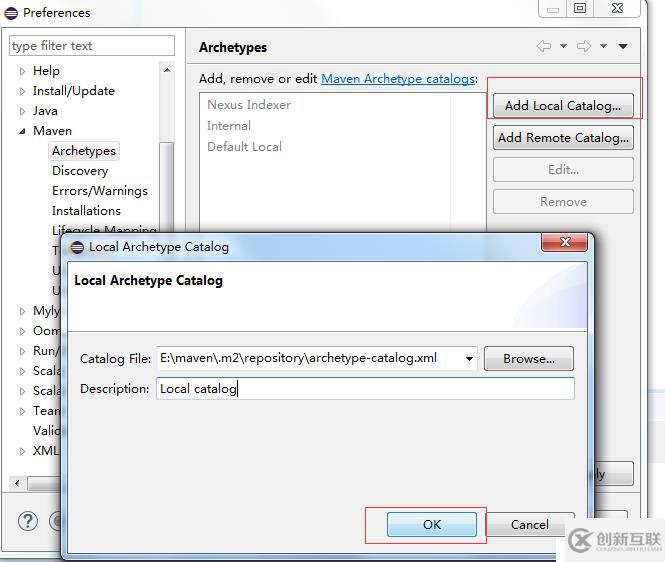The height and width of the screenshot is (562, 665).
Task: Click the Remove button
Action: 563,201
